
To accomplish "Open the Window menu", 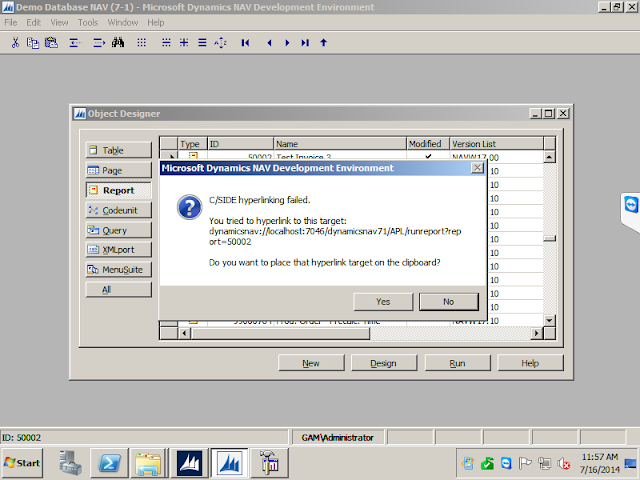I will tap(122, 22).
